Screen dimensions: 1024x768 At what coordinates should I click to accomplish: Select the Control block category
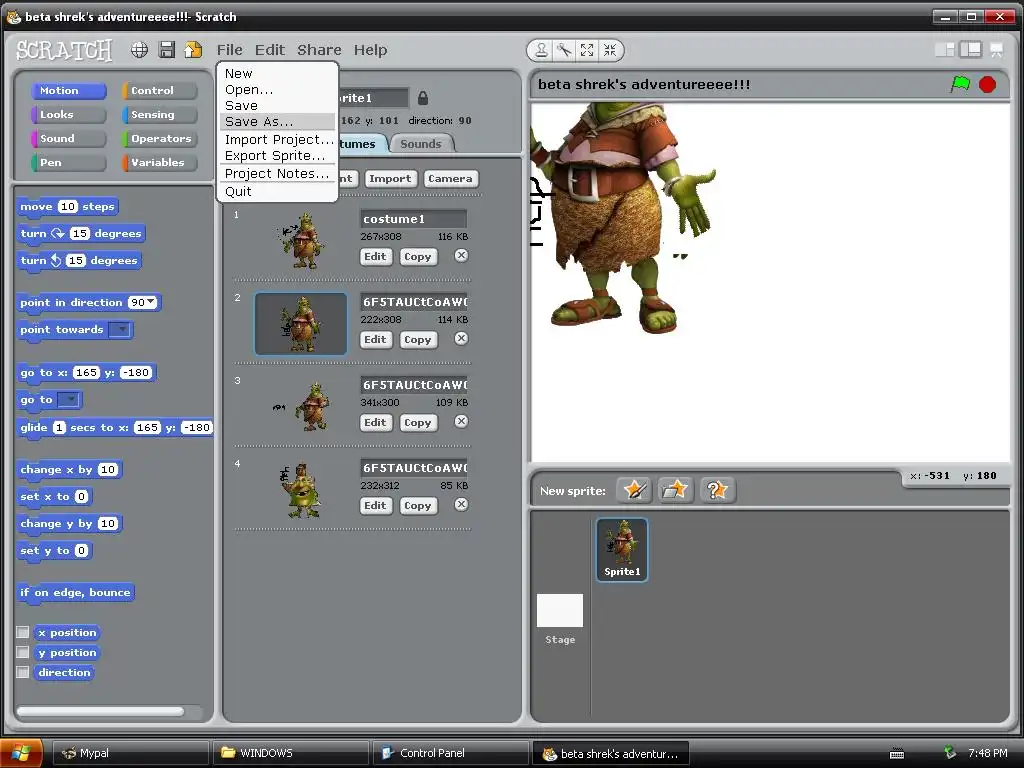(x=160, y=90)
